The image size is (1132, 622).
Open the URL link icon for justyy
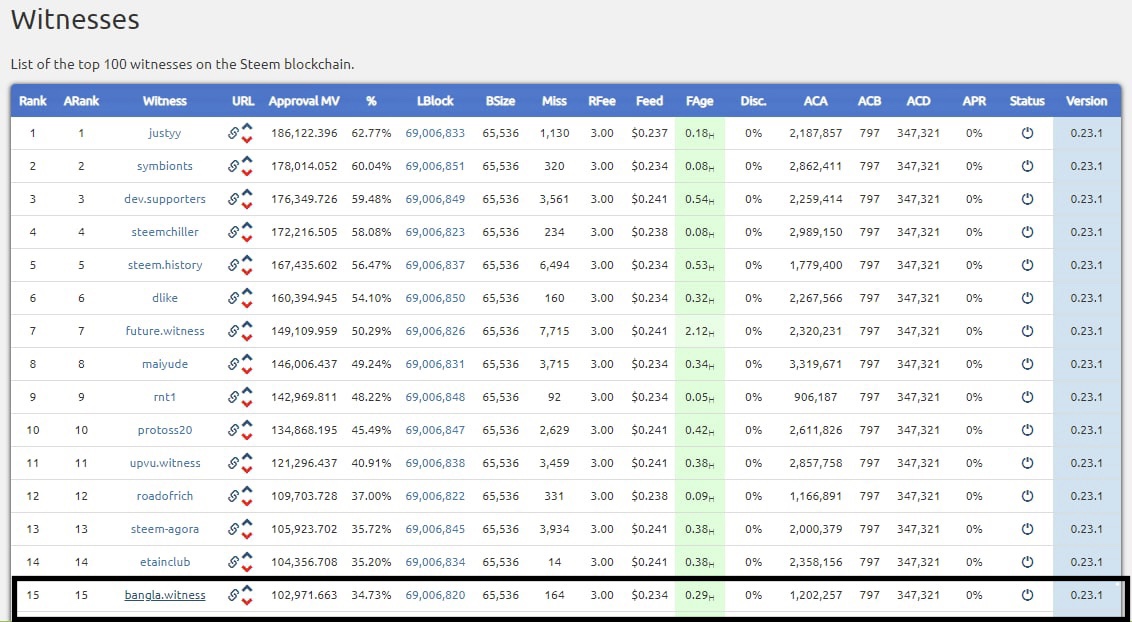[234, 133]
